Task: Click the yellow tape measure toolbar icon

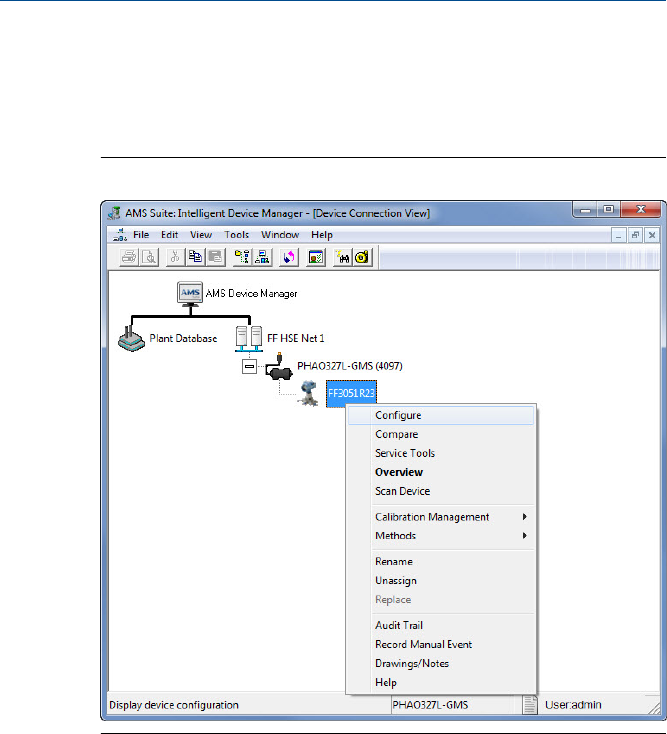Action: click(362, 257)
